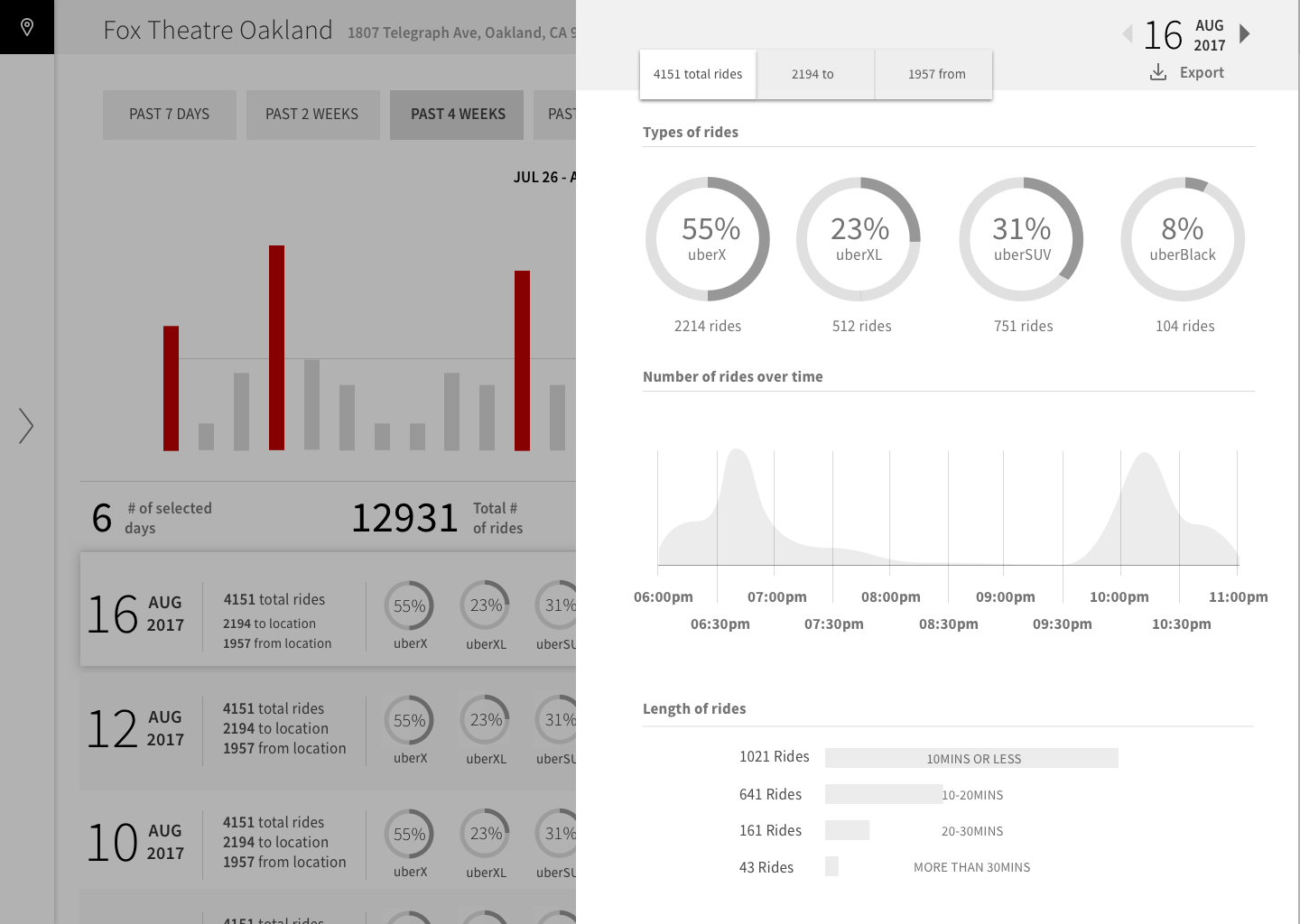Click the '1021 Rides' label

pos(775,756)
